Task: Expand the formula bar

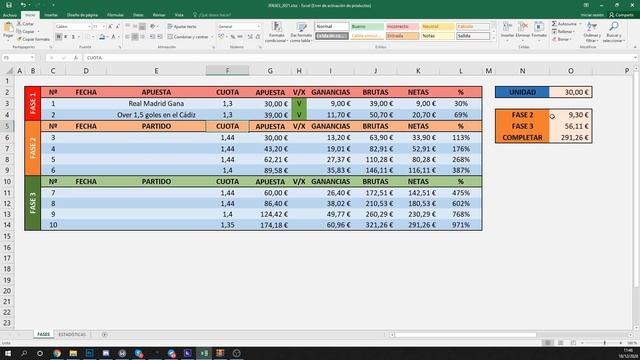Action: 636,58
